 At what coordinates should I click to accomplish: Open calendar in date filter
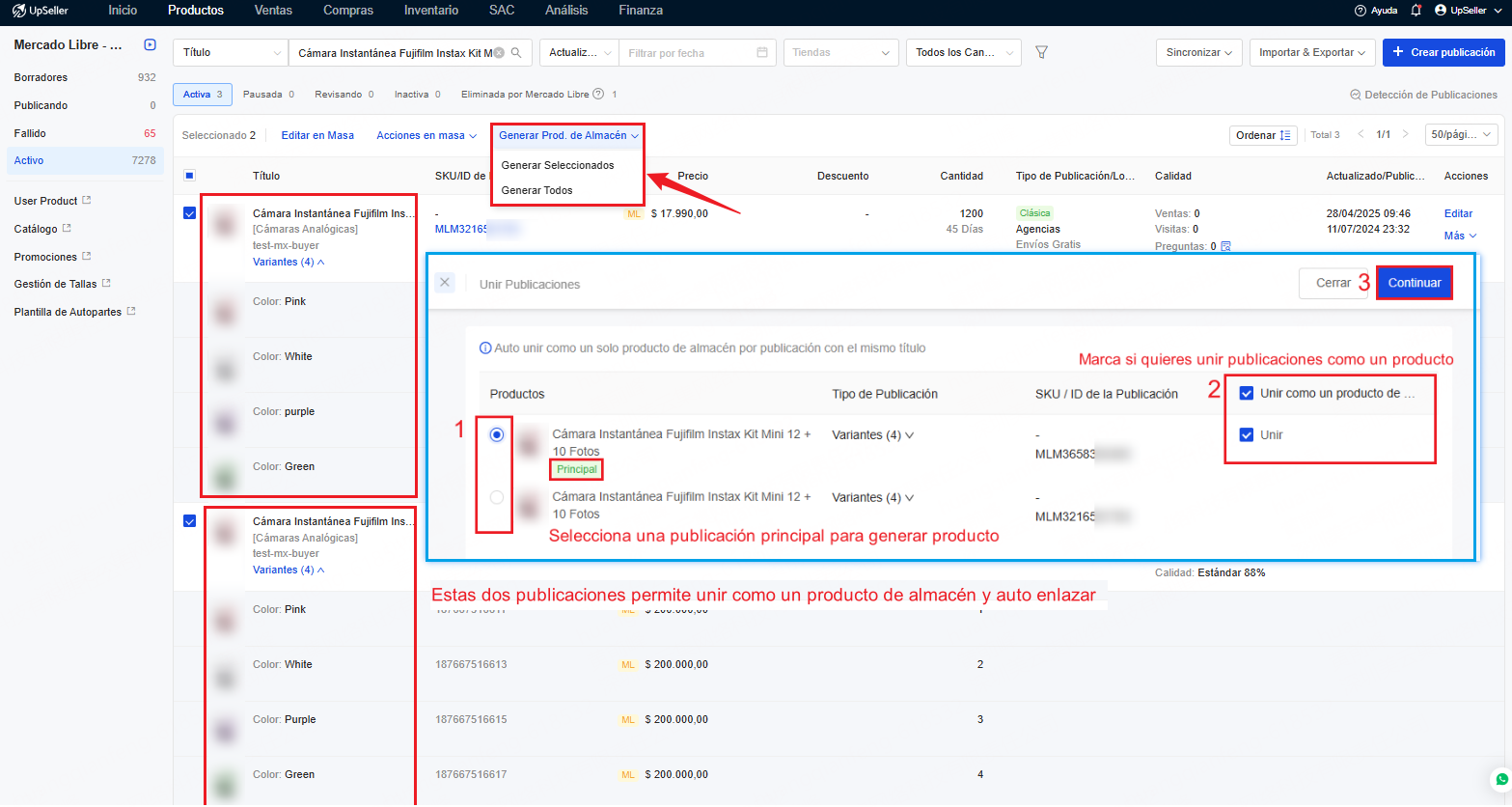tap(762, 53)
